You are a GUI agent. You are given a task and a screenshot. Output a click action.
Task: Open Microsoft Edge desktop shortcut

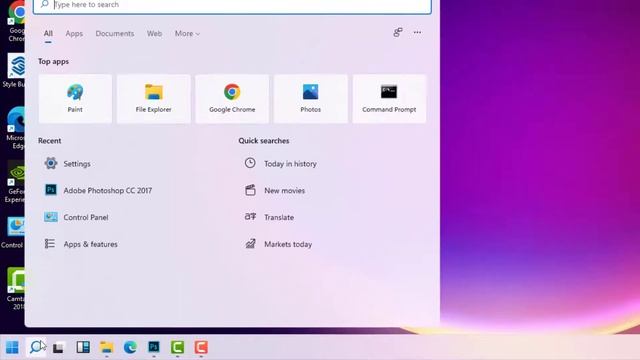coord(16,128)
